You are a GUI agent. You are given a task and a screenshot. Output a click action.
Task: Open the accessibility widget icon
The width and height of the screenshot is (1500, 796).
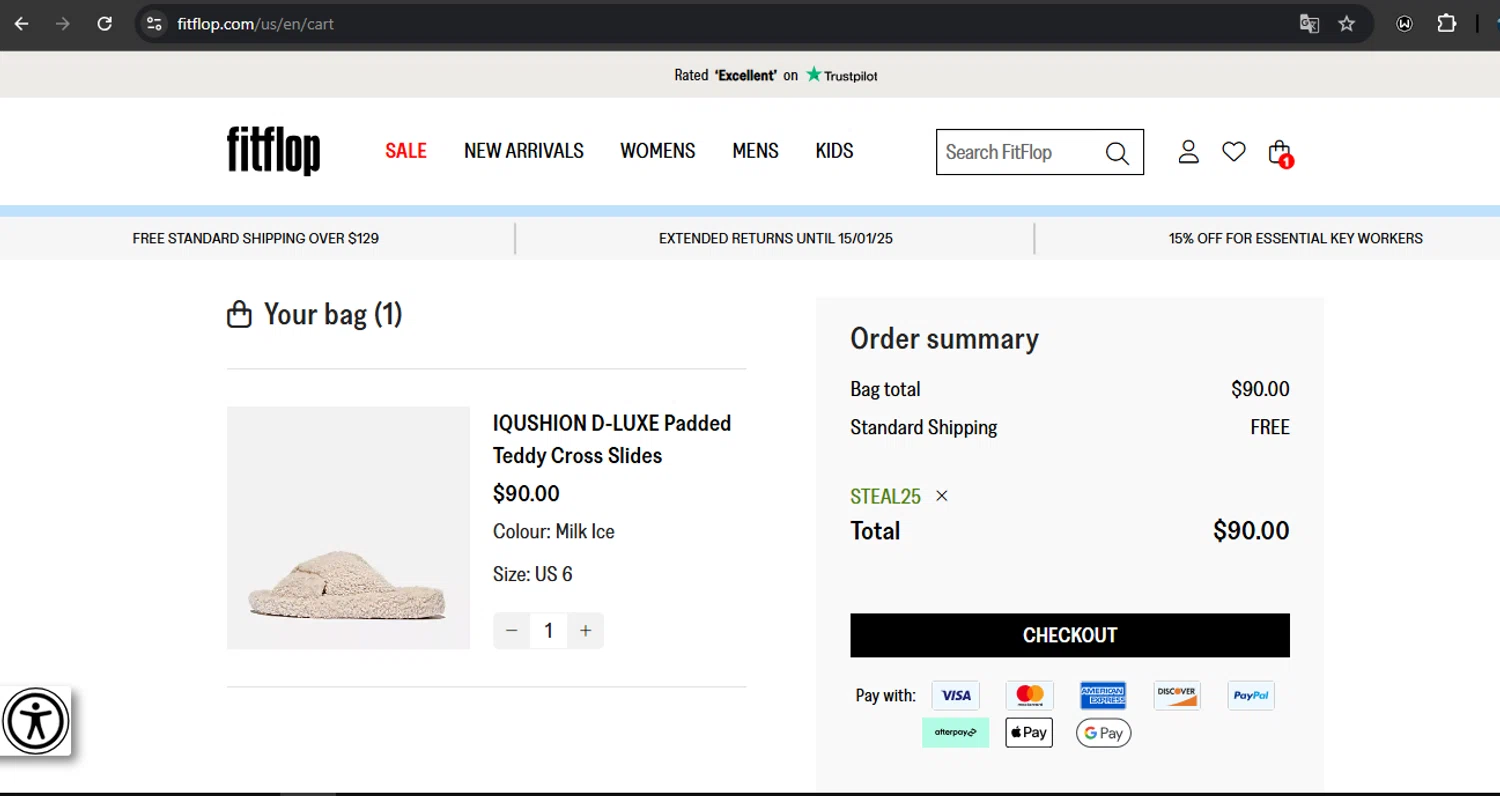pyautogui.click(x=36, y=721)
